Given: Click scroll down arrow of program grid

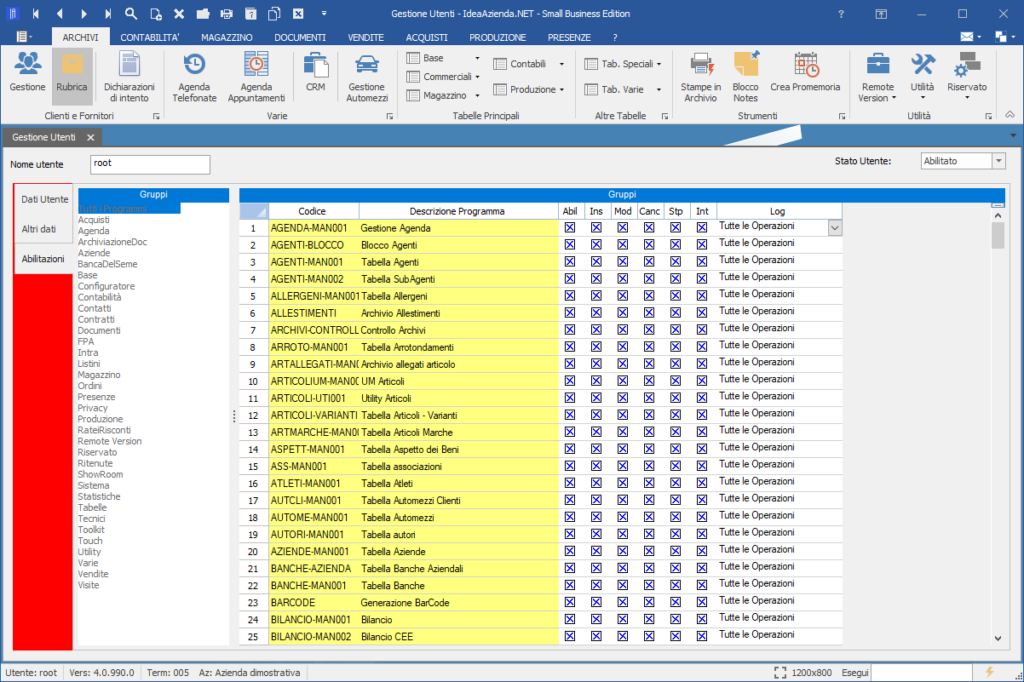Looking at the screenshot, I should pos(997,638).
